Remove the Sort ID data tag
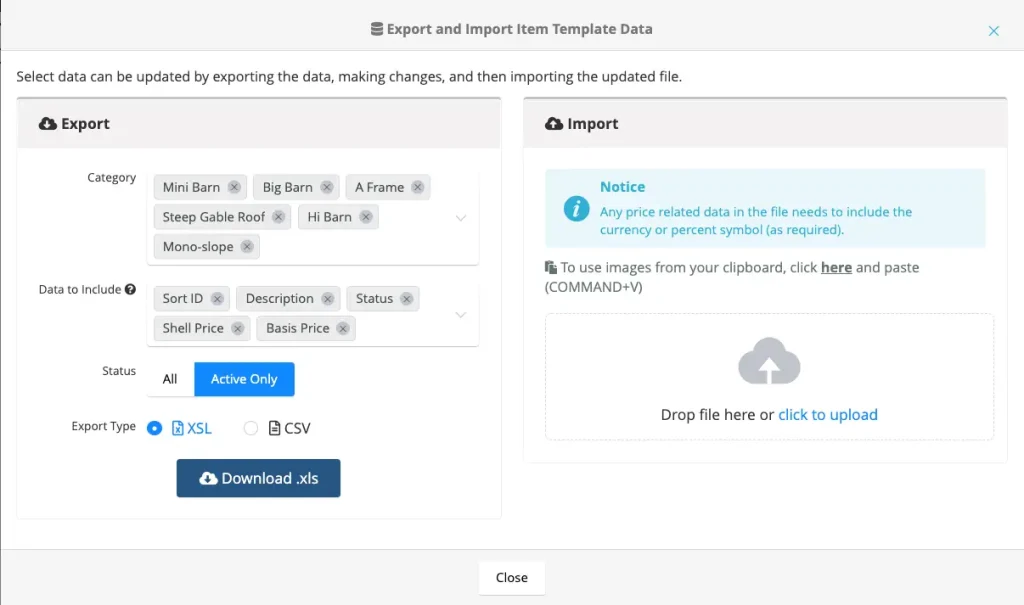Screen dimensions: 1024x605 (x=217, y=299)
